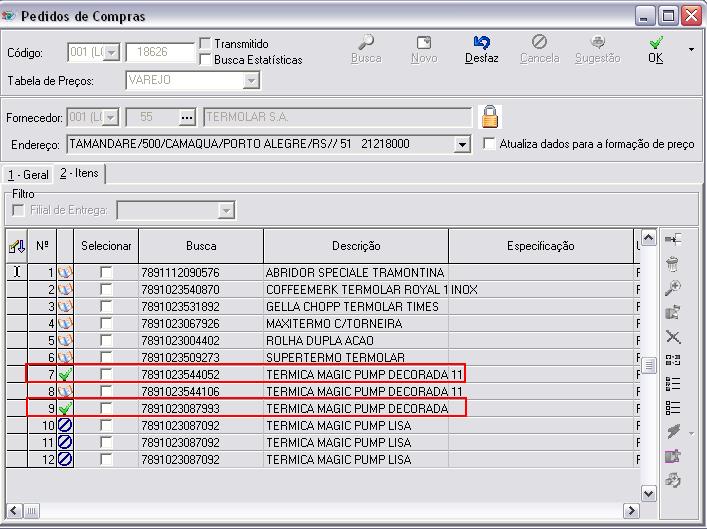Expand the Endereço address dropdown
The height and width of the screenshot is (529, 707).
pyautogui.click(x=461, y=145)
